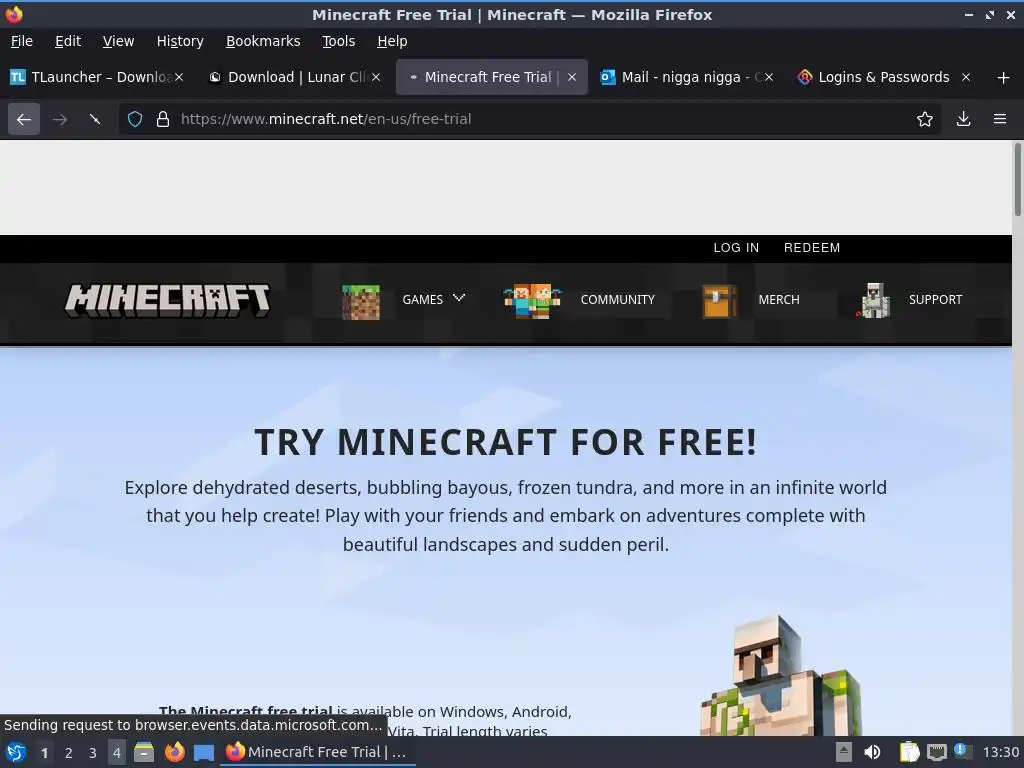This screenshot has width=1024, height=768.
Task: Click the page vertical scrollbar thumb
Action: tap(1017, 180)
